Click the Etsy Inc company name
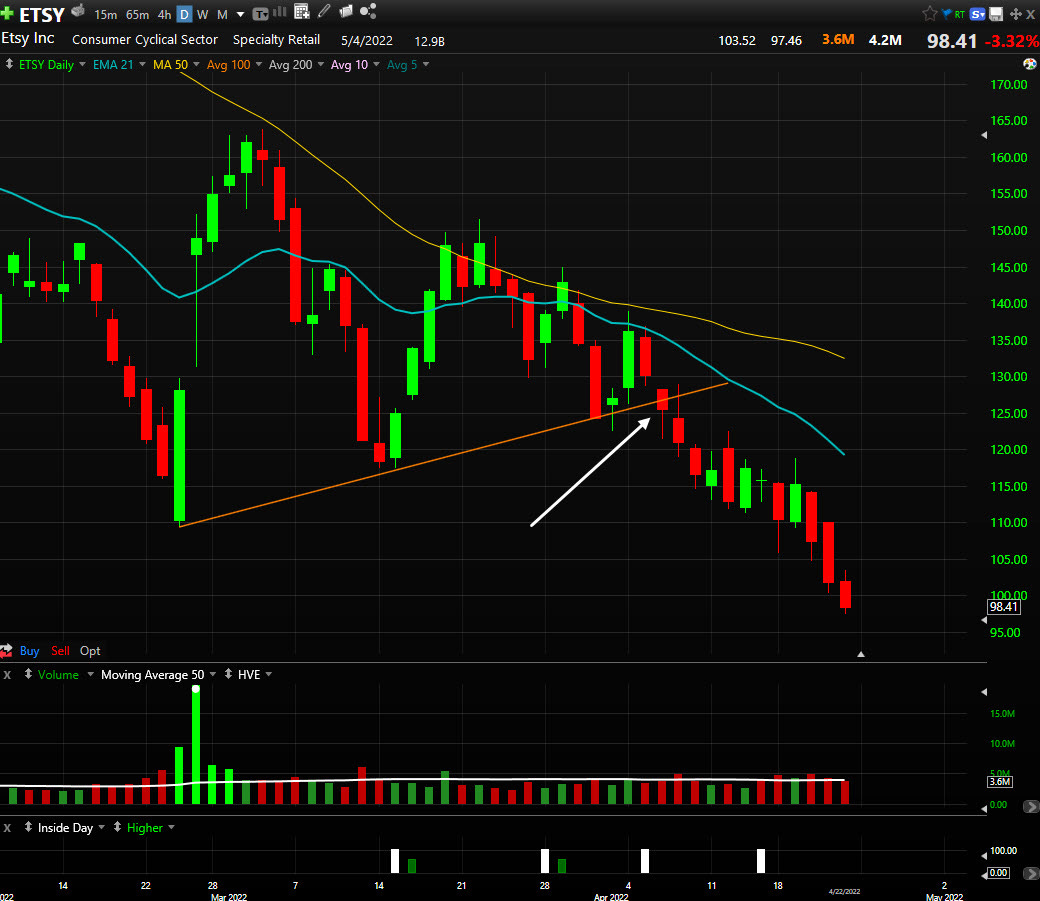The image size is (1040, 901). (x=28, y=38)
